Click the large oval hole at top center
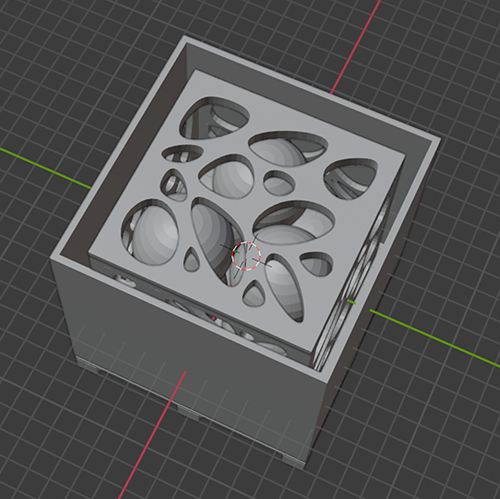Viewport: 500px width, 499px height. click(288, 148)
